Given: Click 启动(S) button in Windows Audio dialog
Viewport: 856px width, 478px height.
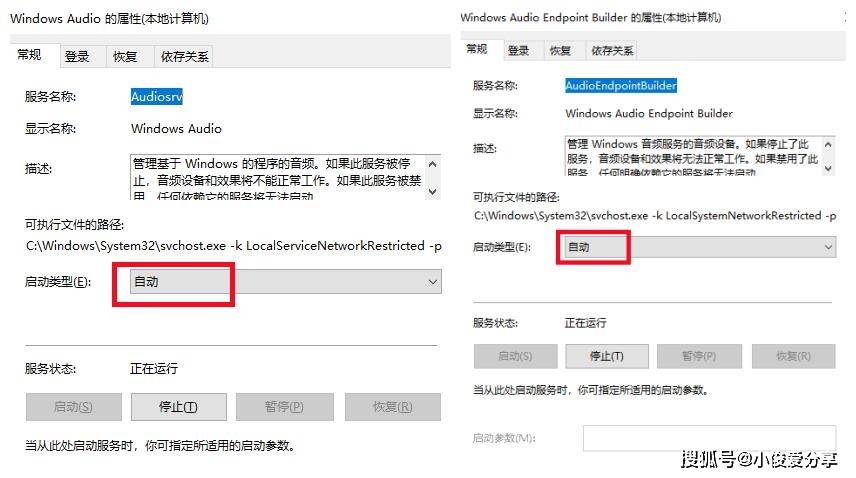Looking at the screenshot, I should click(74, 407).
